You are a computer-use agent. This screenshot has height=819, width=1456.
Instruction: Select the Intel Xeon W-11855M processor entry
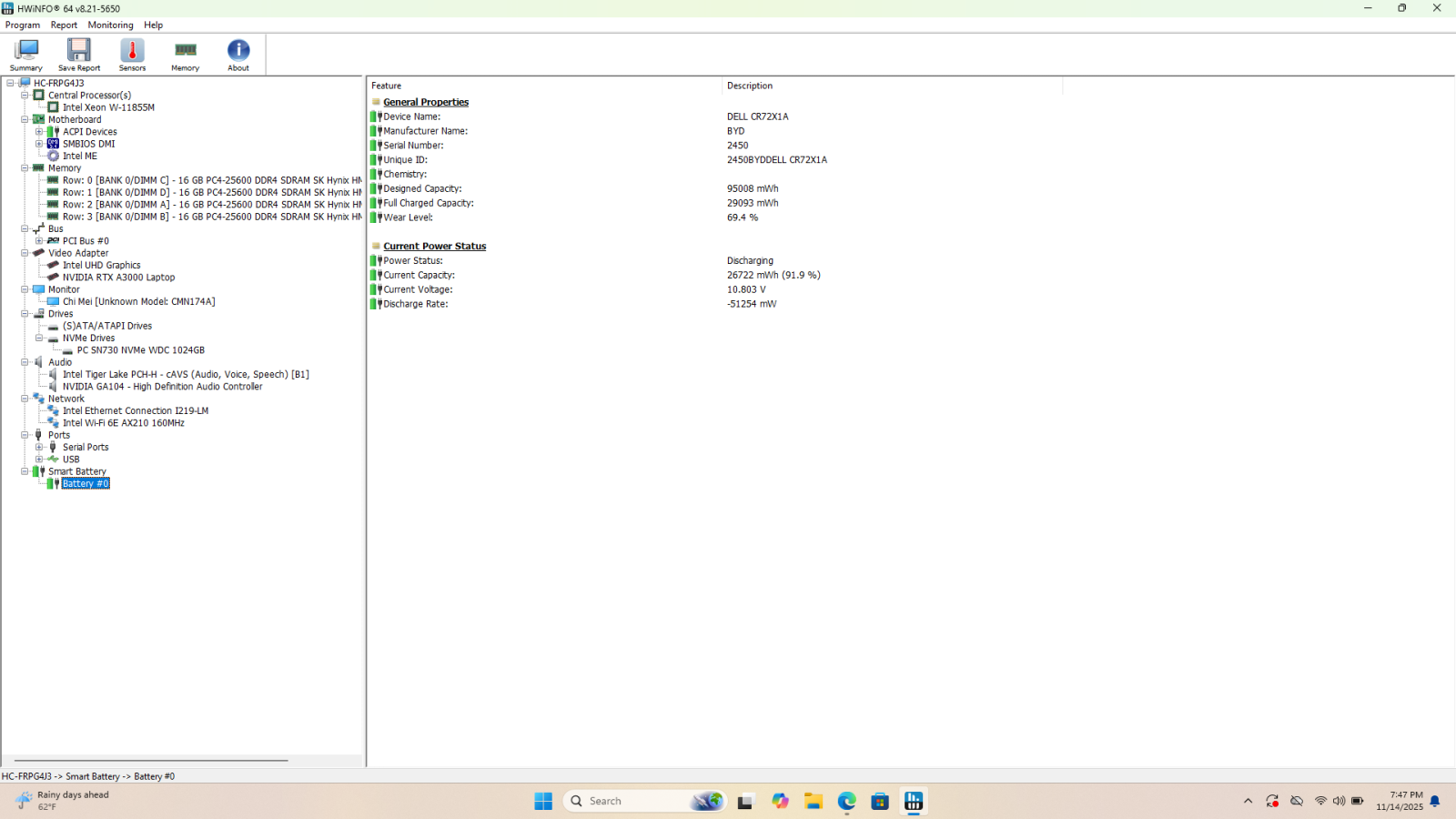tap(109, 107)
